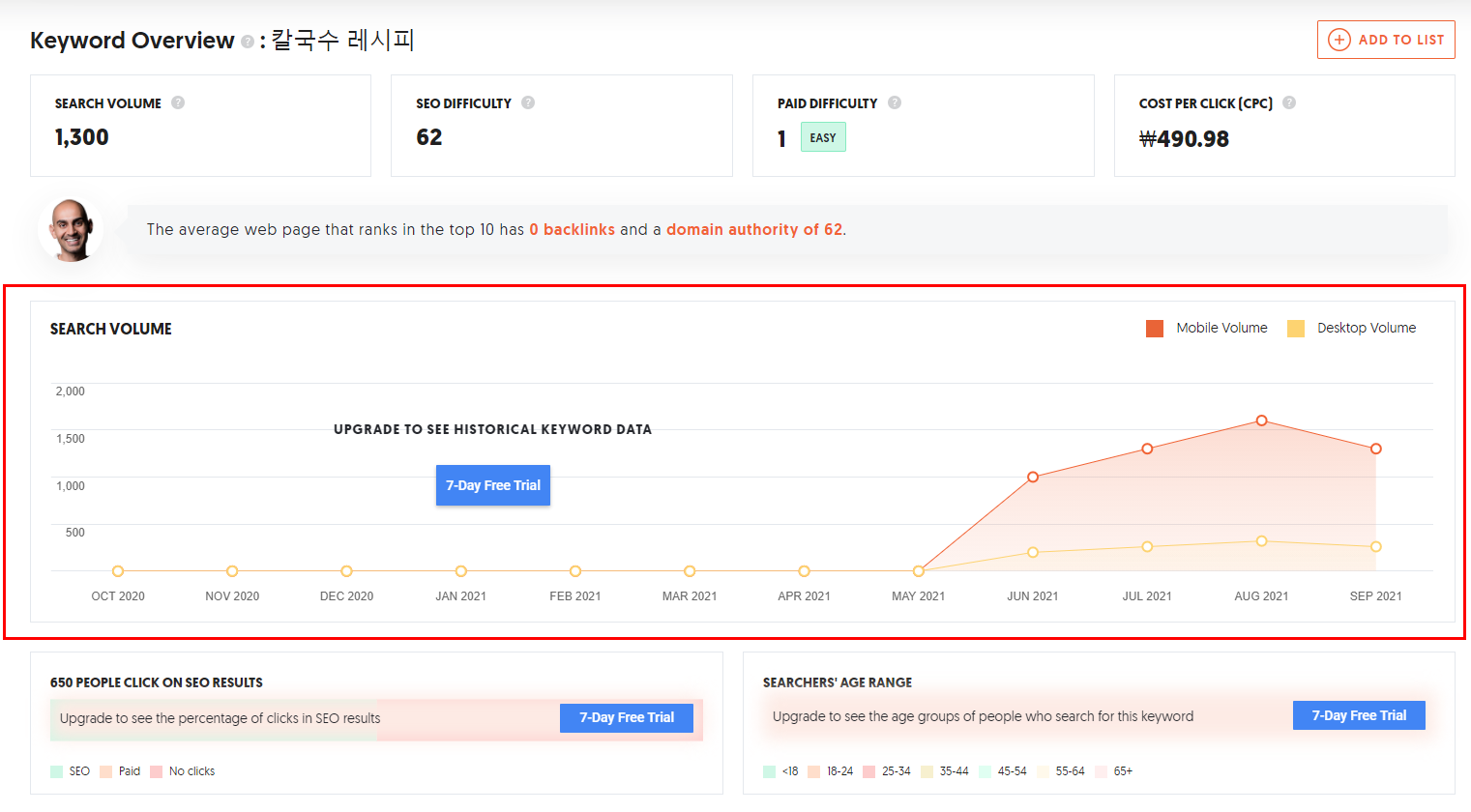The width and height of the screenshot is (1471, 812).
Task: Start 7-Day Free Trial in search volume chart
Action: (493, 485)
